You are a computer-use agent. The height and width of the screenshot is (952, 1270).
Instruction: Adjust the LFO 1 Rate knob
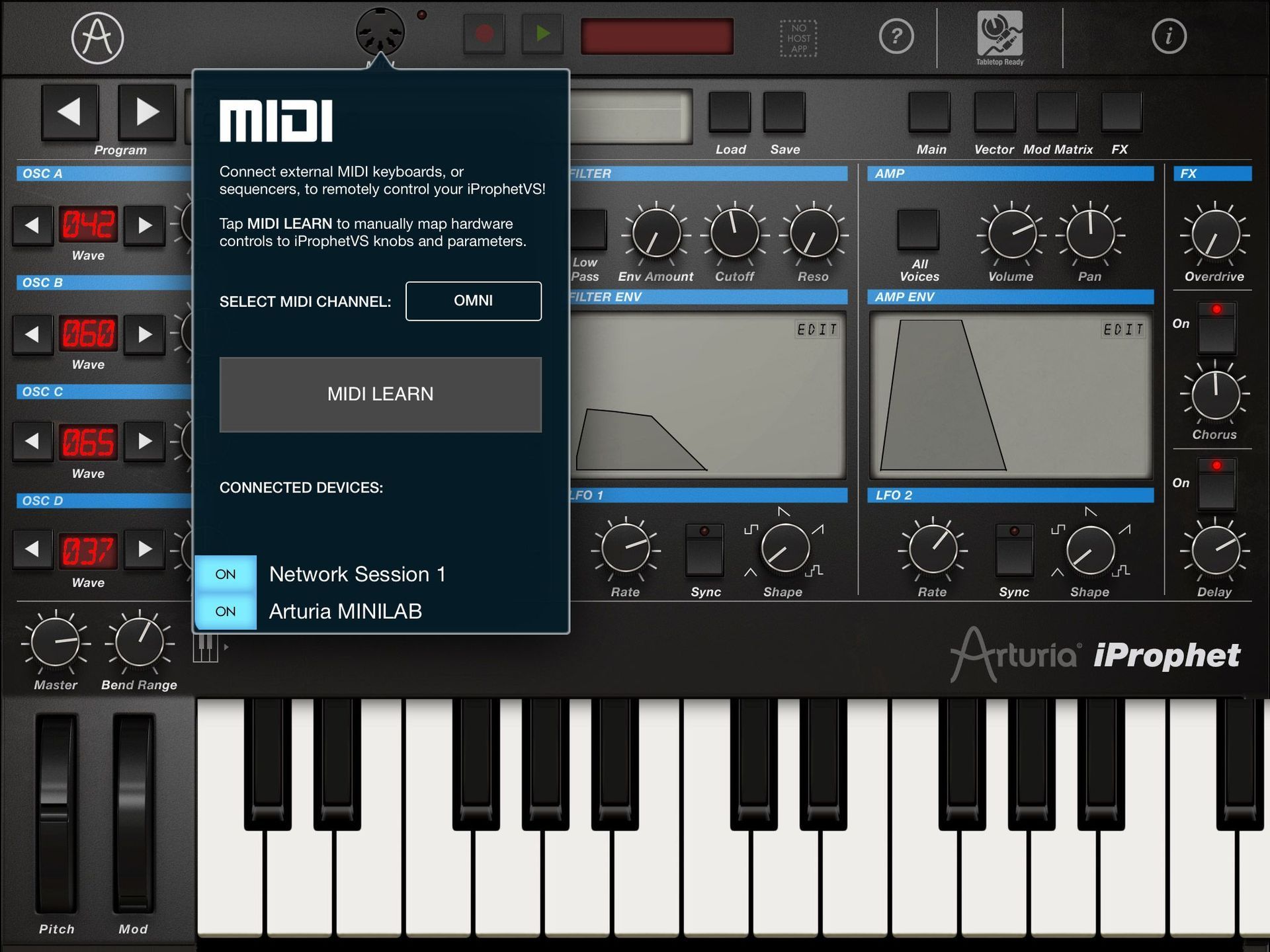click(x=625, y=549)
